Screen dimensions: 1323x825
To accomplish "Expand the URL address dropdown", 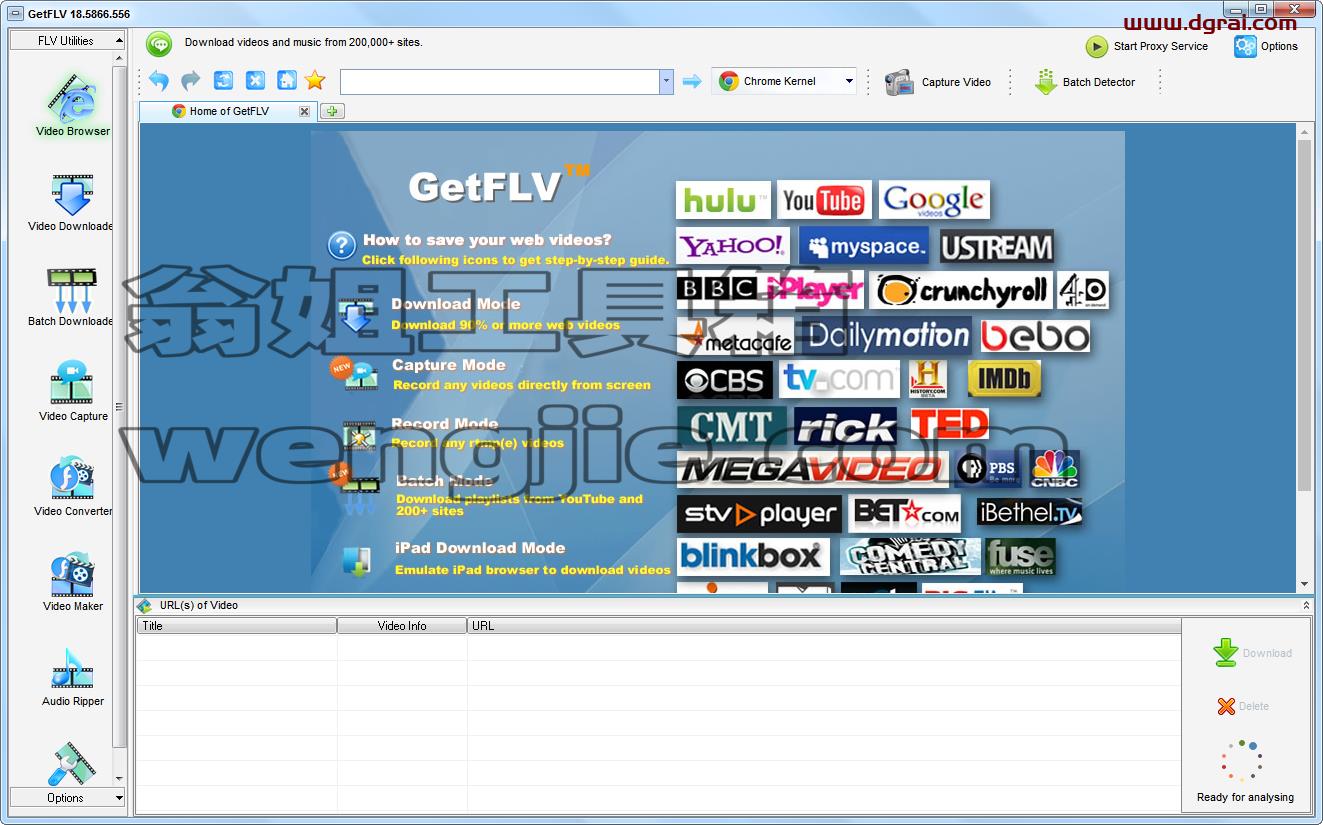I will (666, 82).
